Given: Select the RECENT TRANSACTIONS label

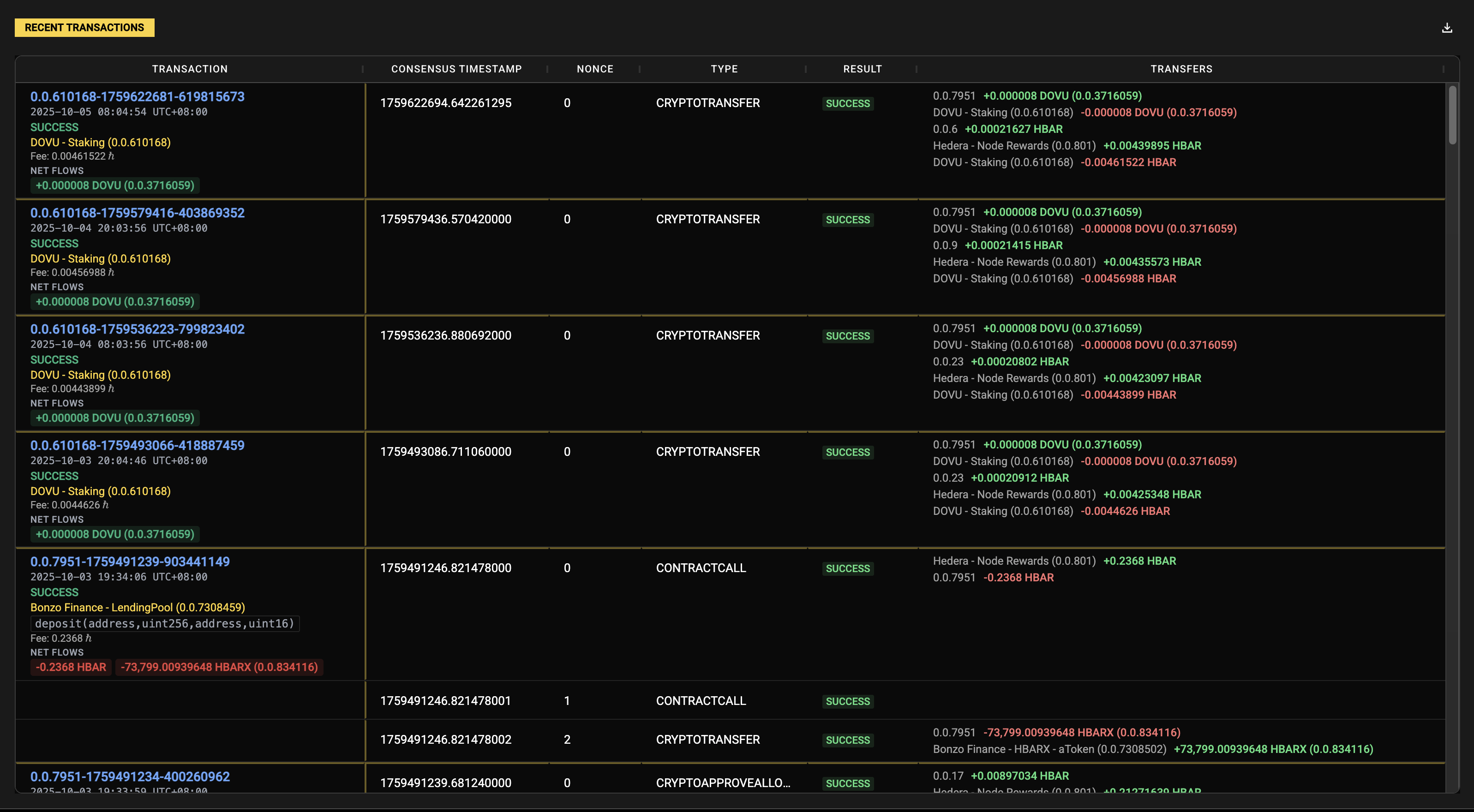Looking at the screenshot, I should pyautogui.click(x=84, y=27).
